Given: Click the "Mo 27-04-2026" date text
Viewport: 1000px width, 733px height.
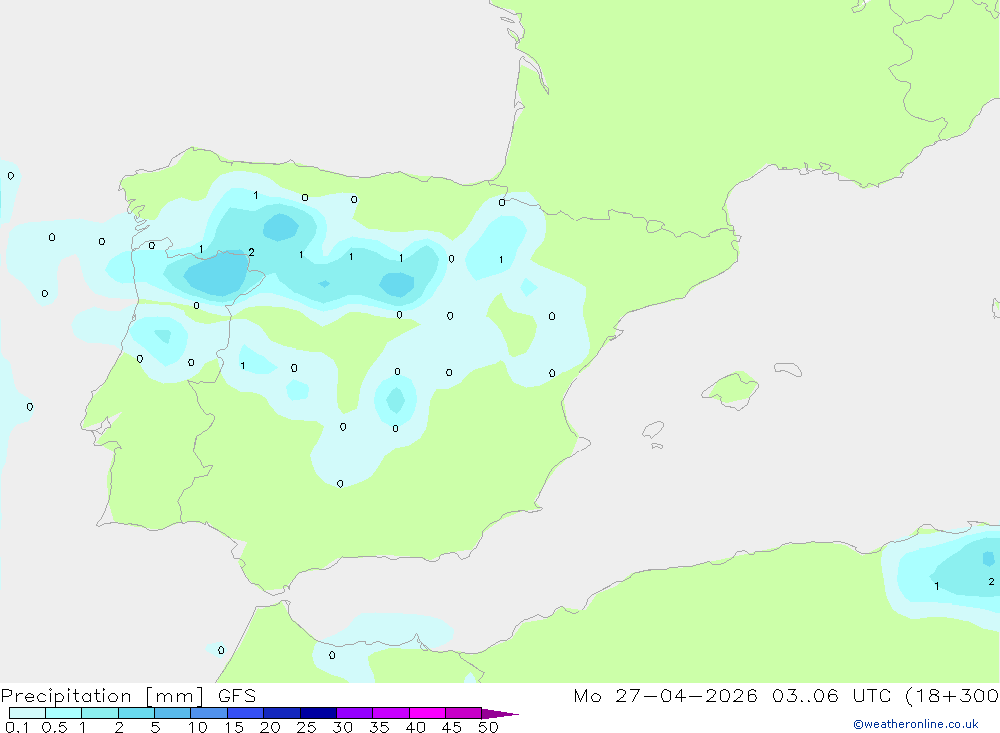Looking at the screenshot, I should coord(665,695).
